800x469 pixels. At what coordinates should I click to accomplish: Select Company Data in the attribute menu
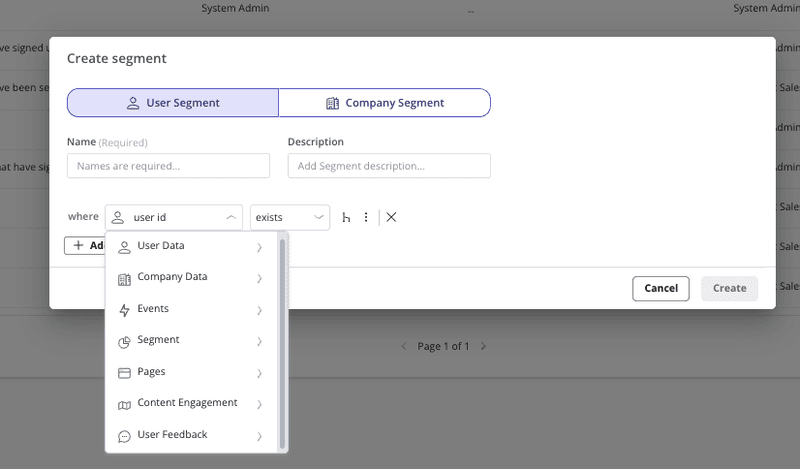[172, 277]
